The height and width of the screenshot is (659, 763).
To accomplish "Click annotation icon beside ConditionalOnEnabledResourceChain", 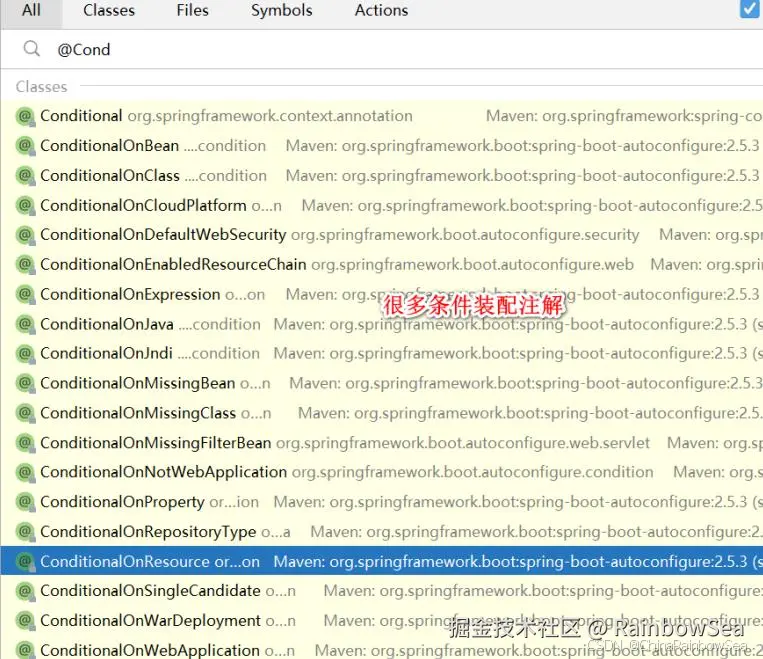I will click(x=25, y=265).
